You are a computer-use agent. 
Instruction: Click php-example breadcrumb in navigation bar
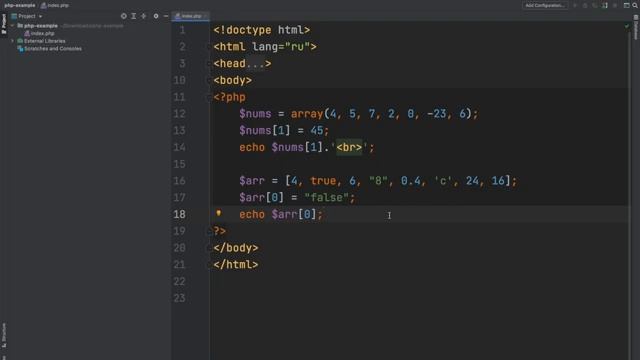pos(20,5)
